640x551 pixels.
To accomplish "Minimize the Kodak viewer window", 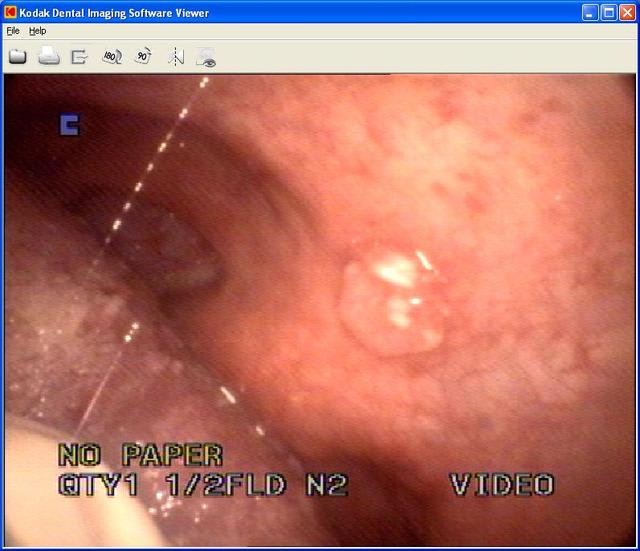I will click(590, 12).
